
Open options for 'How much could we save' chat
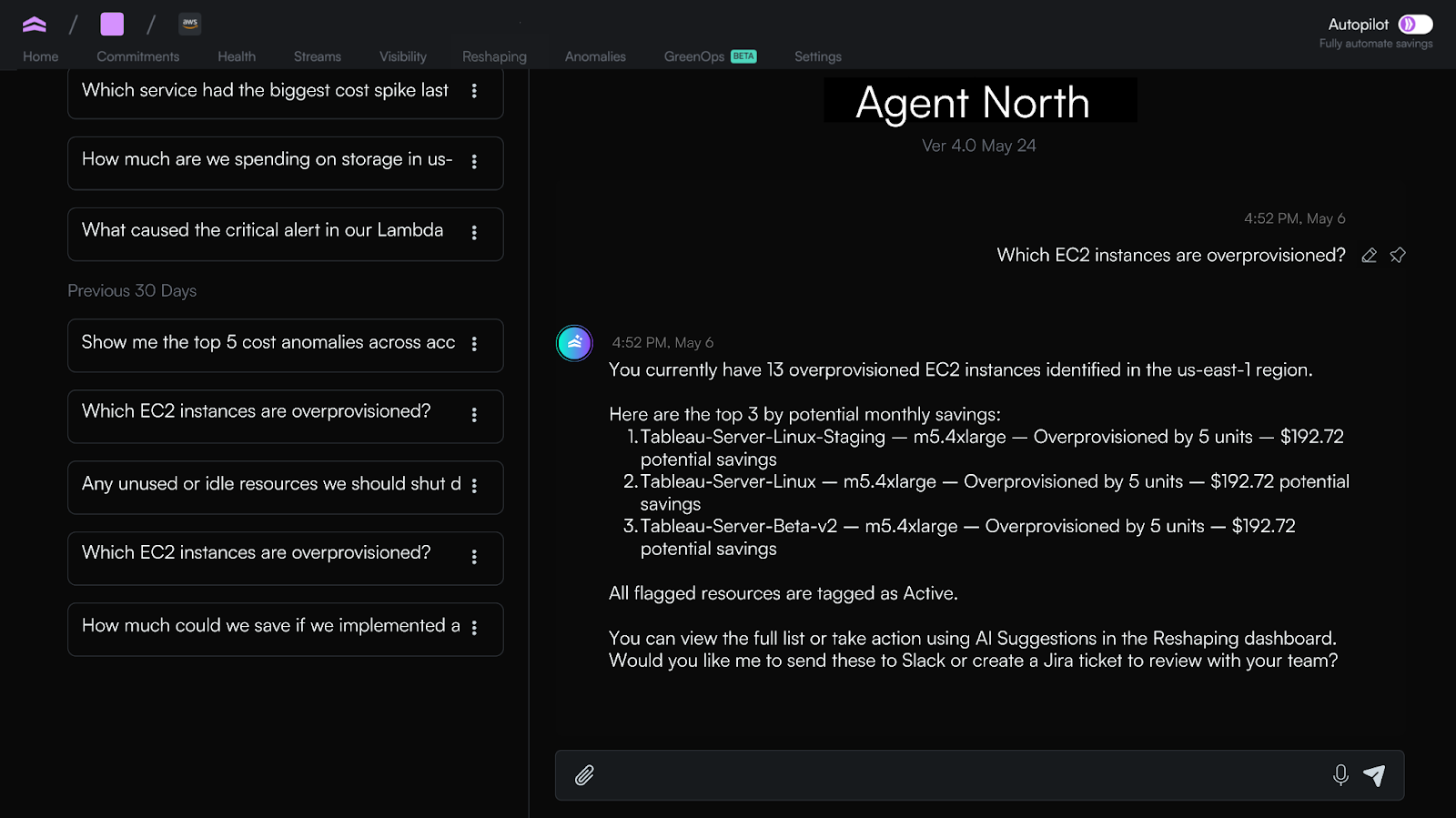pyautogui.click(x=474, y=628)
